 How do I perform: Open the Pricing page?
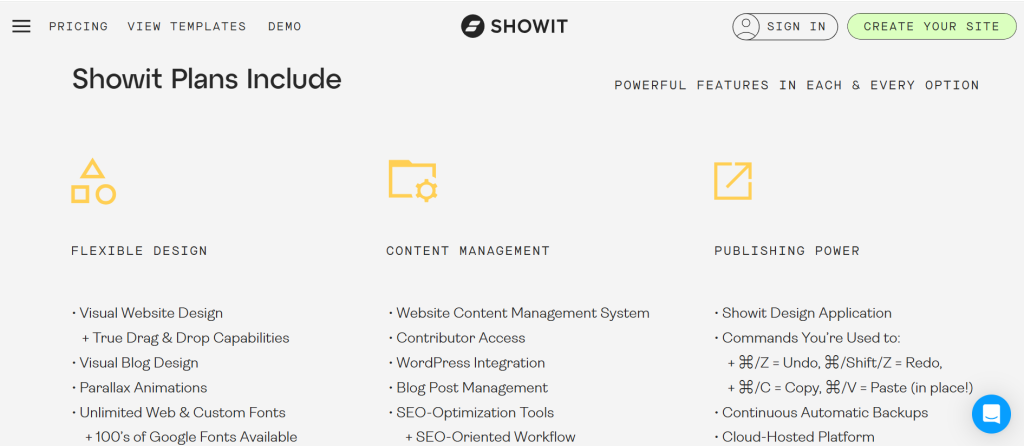(78, 27)
